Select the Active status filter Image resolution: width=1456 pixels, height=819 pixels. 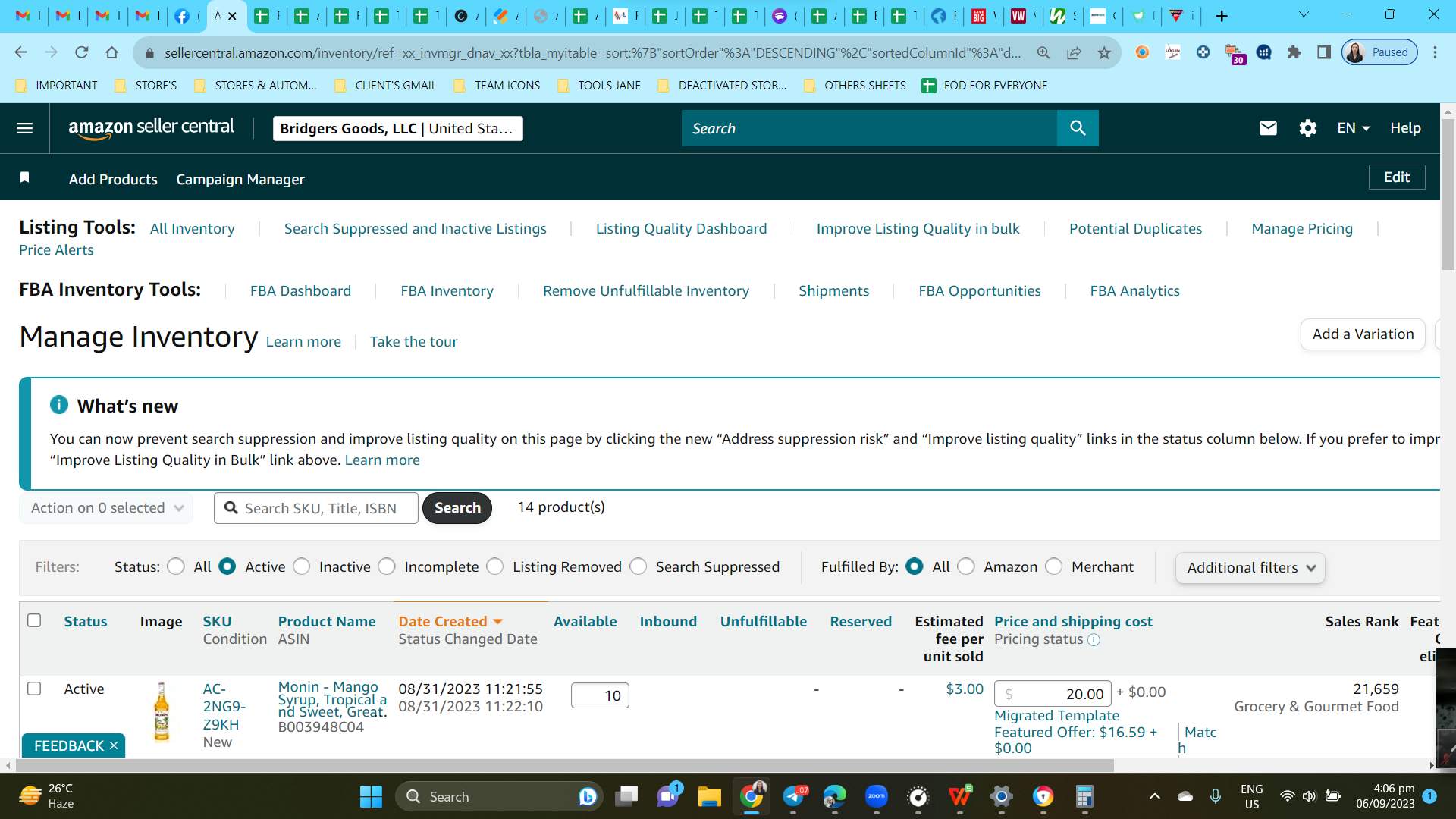227,566
